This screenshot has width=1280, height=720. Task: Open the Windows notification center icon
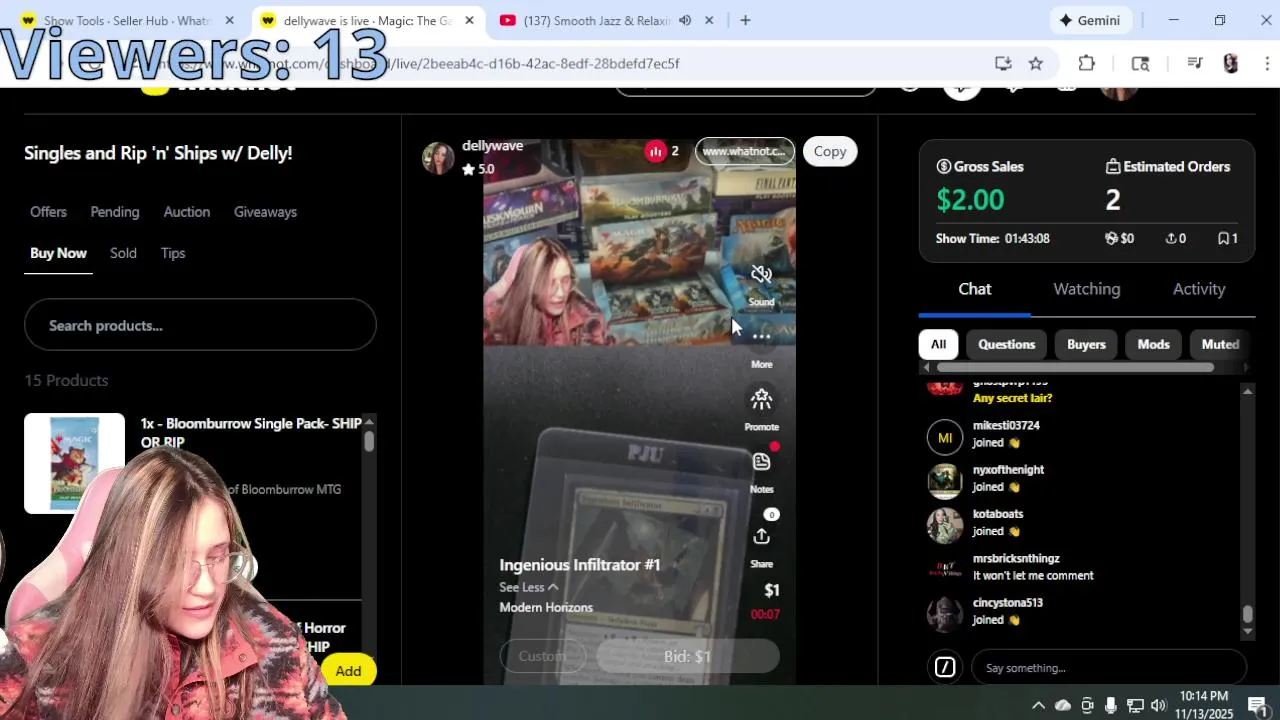tap(1258, 705)
